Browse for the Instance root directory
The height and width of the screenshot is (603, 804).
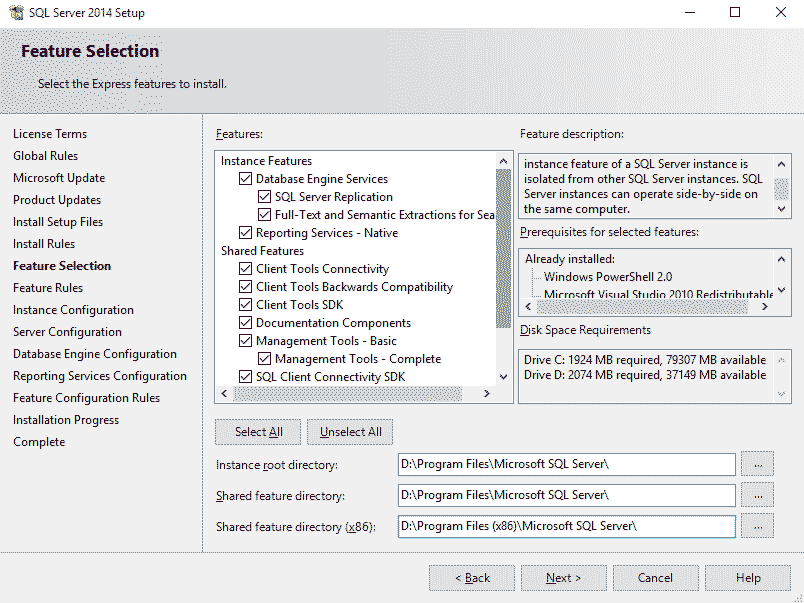point(757,463)
